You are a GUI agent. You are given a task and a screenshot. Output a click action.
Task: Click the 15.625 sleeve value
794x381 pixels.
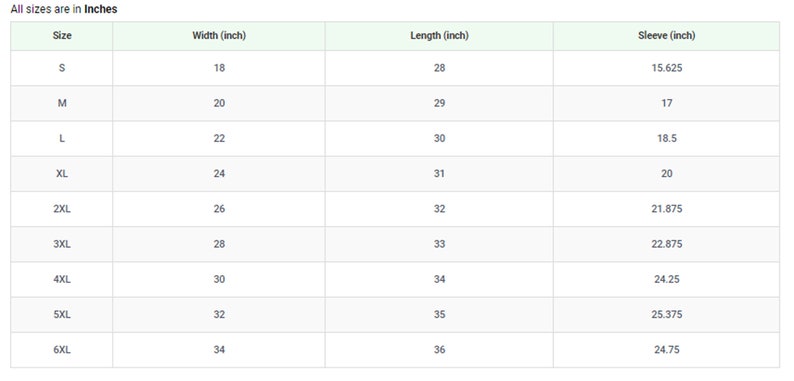pos(666,68)
